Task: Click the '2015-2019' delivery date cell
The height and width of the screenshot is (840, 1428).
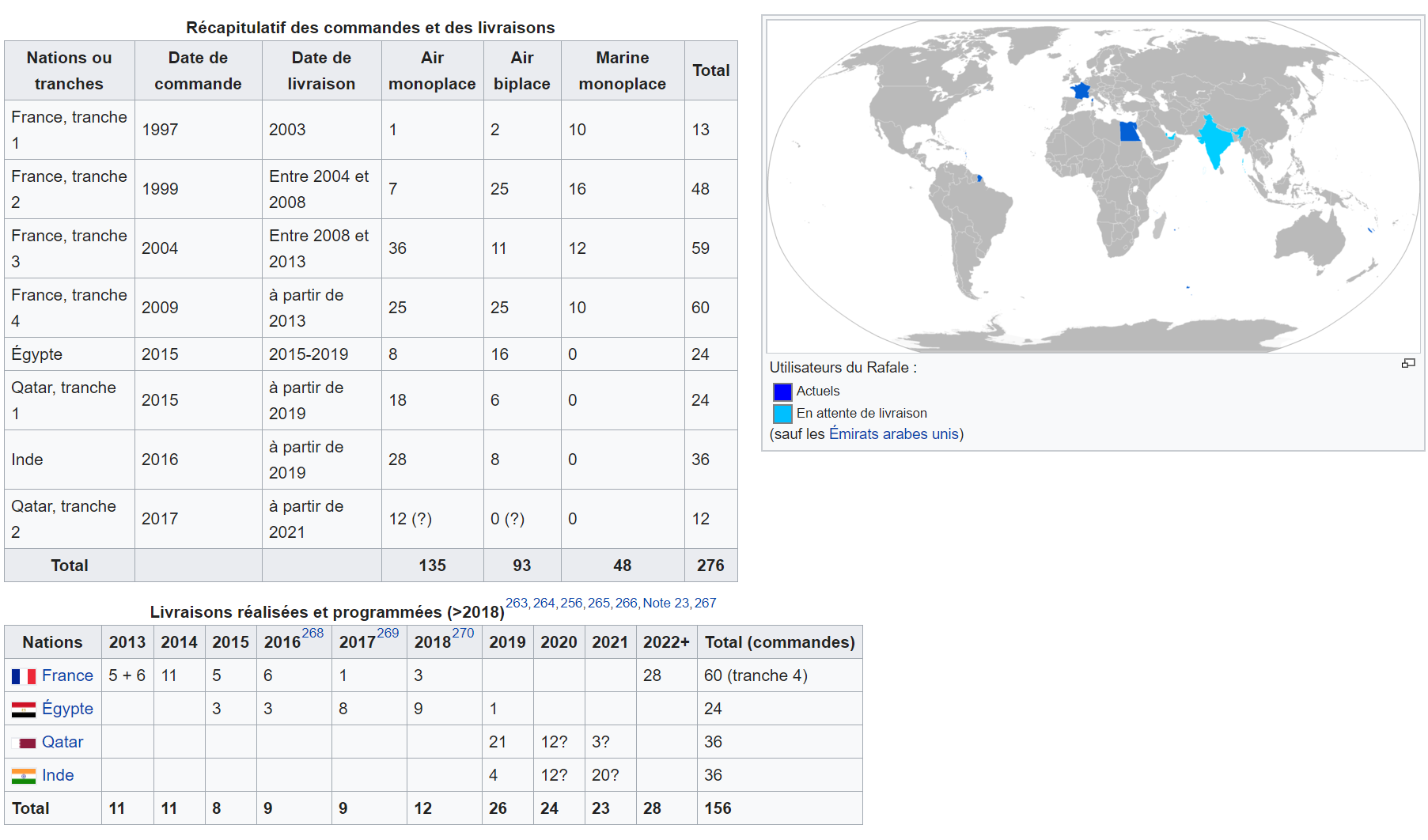Action: pos(321,354)
